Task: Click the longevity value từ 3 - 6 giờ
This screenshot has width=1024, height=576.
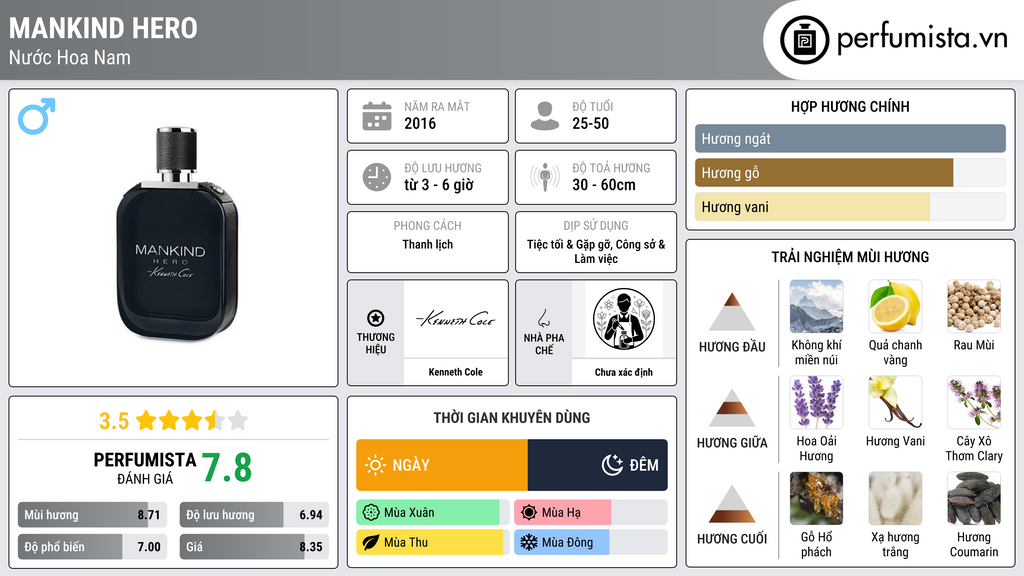Action: click(x=439, y=185)
